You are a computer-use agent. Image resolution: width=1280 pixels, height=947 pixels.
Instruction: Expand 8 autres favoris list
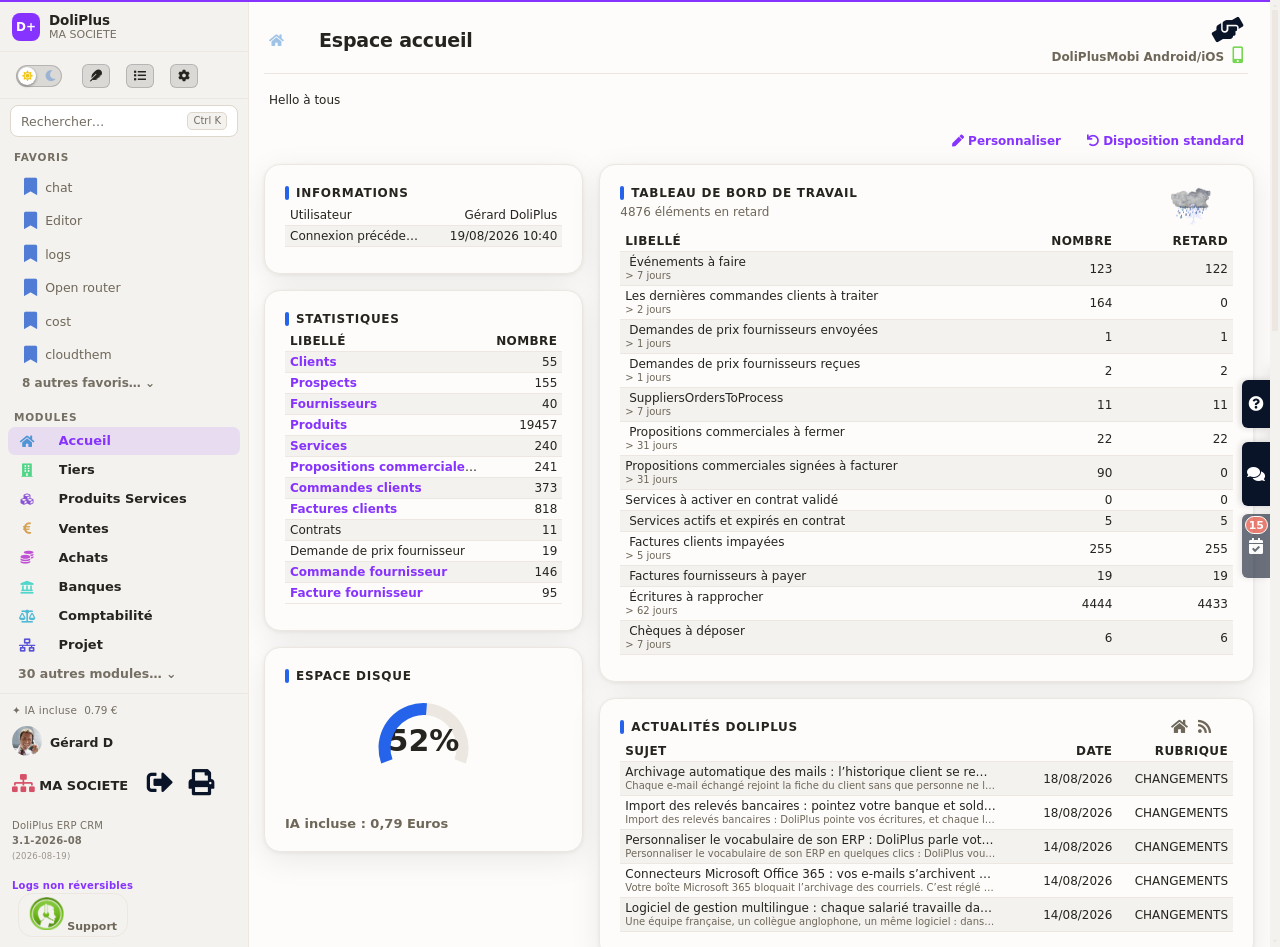[88, 383]
